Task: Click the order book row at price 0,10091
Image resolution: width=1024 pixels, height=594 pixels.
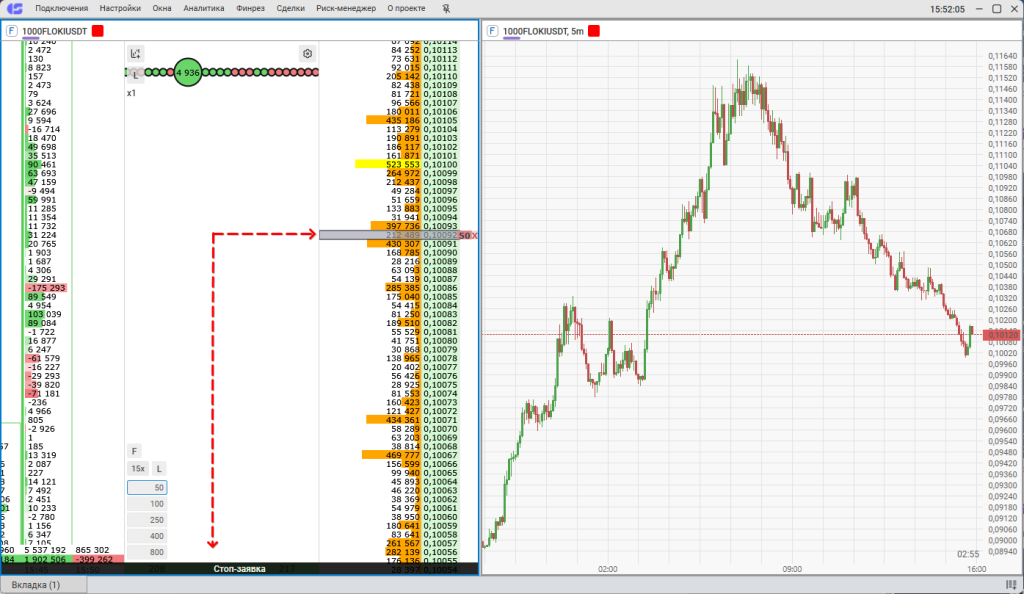Action: click(x=389, y=243)
